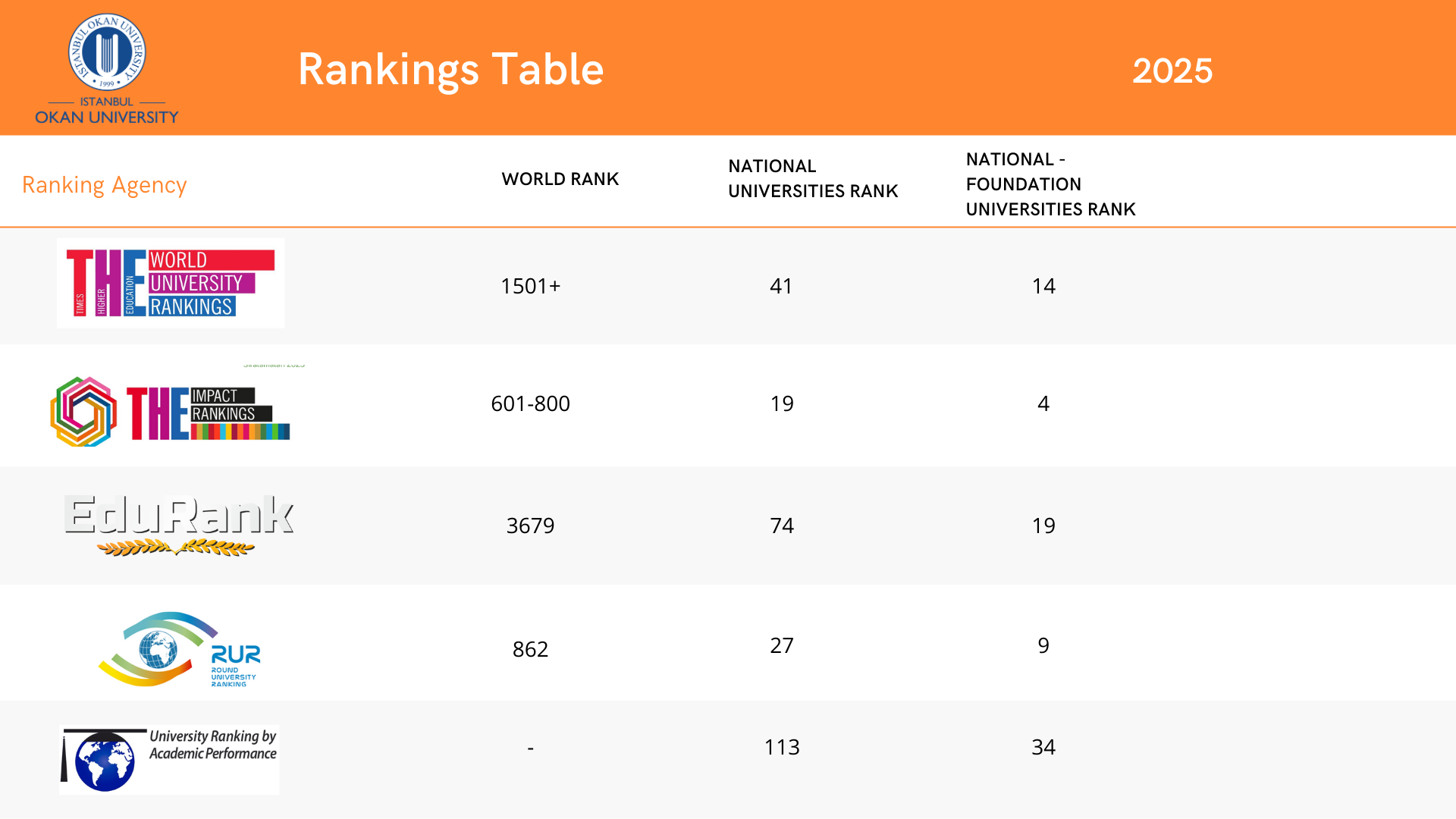Screen dimensions: 1456x819
Task: Click the Rankings Table title
Action: pyautogui.click(x=450, y=70)
